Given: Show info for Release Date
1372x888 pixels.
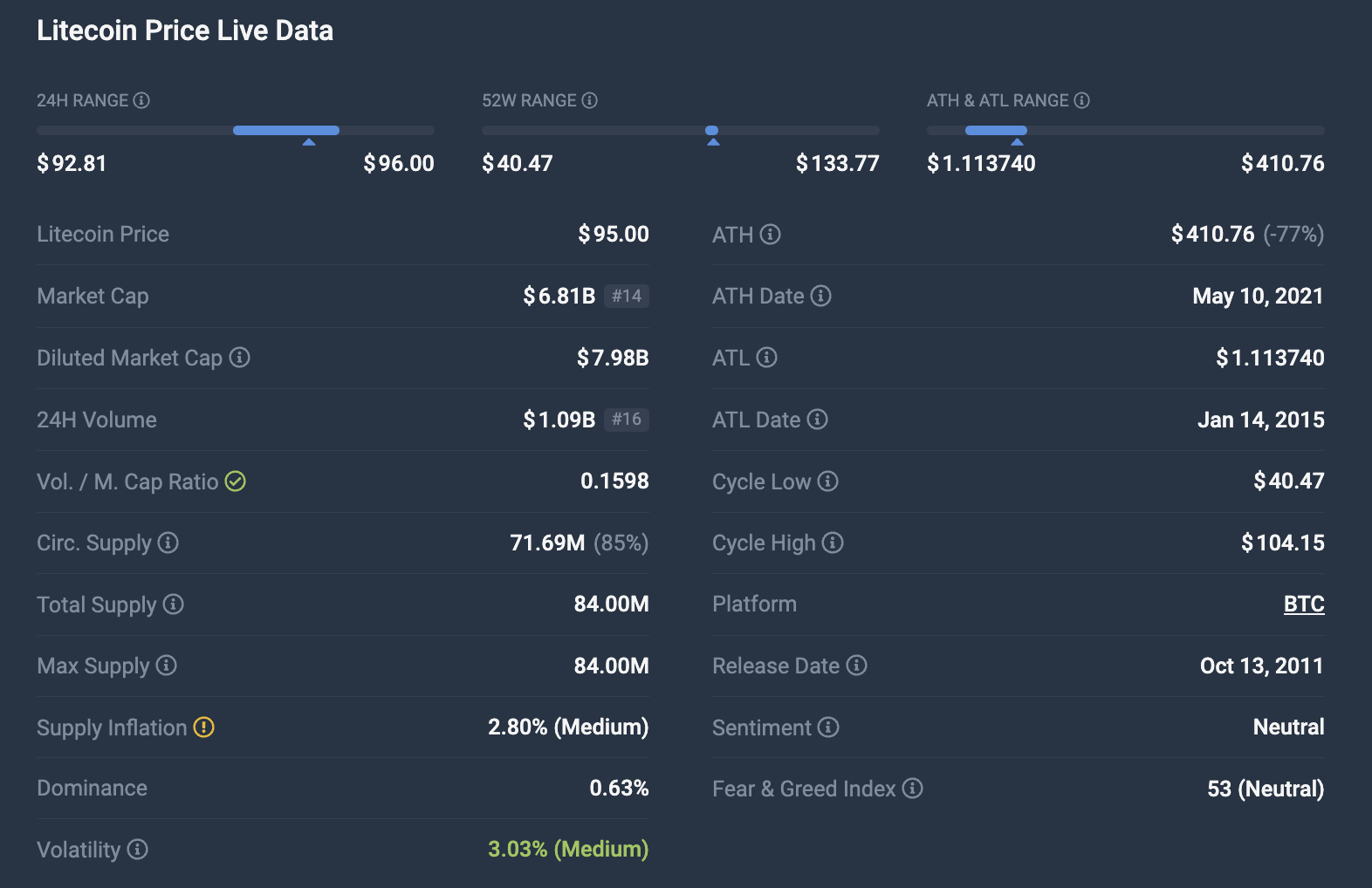Looking at the screenshot, I should click(857, 666).
